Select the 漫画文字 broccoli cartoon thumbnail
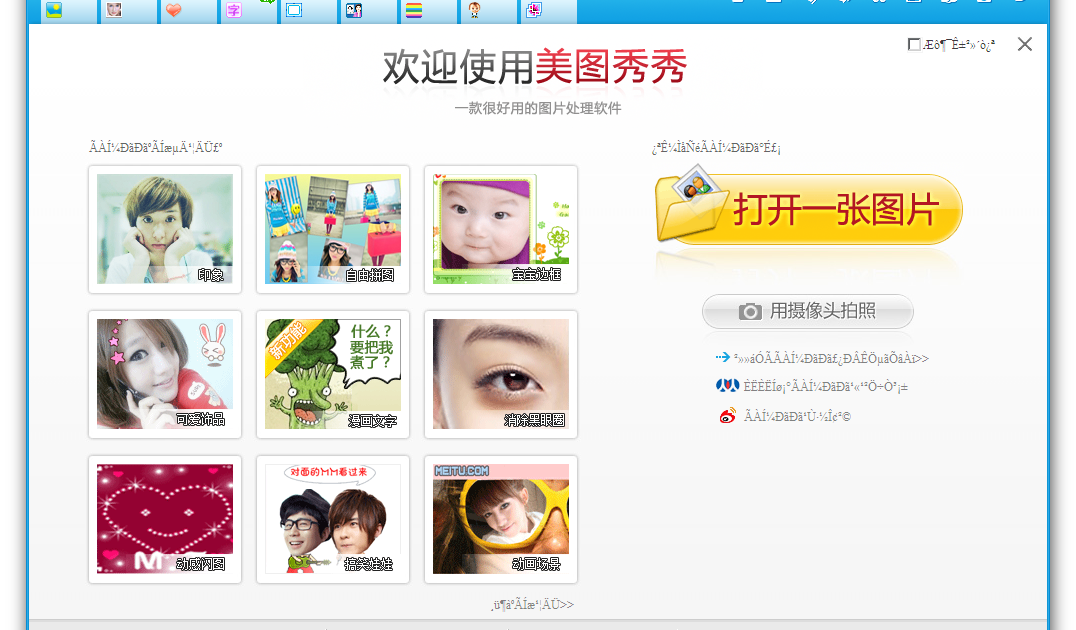The image size is (1076, 630). (x=333, y=374)
